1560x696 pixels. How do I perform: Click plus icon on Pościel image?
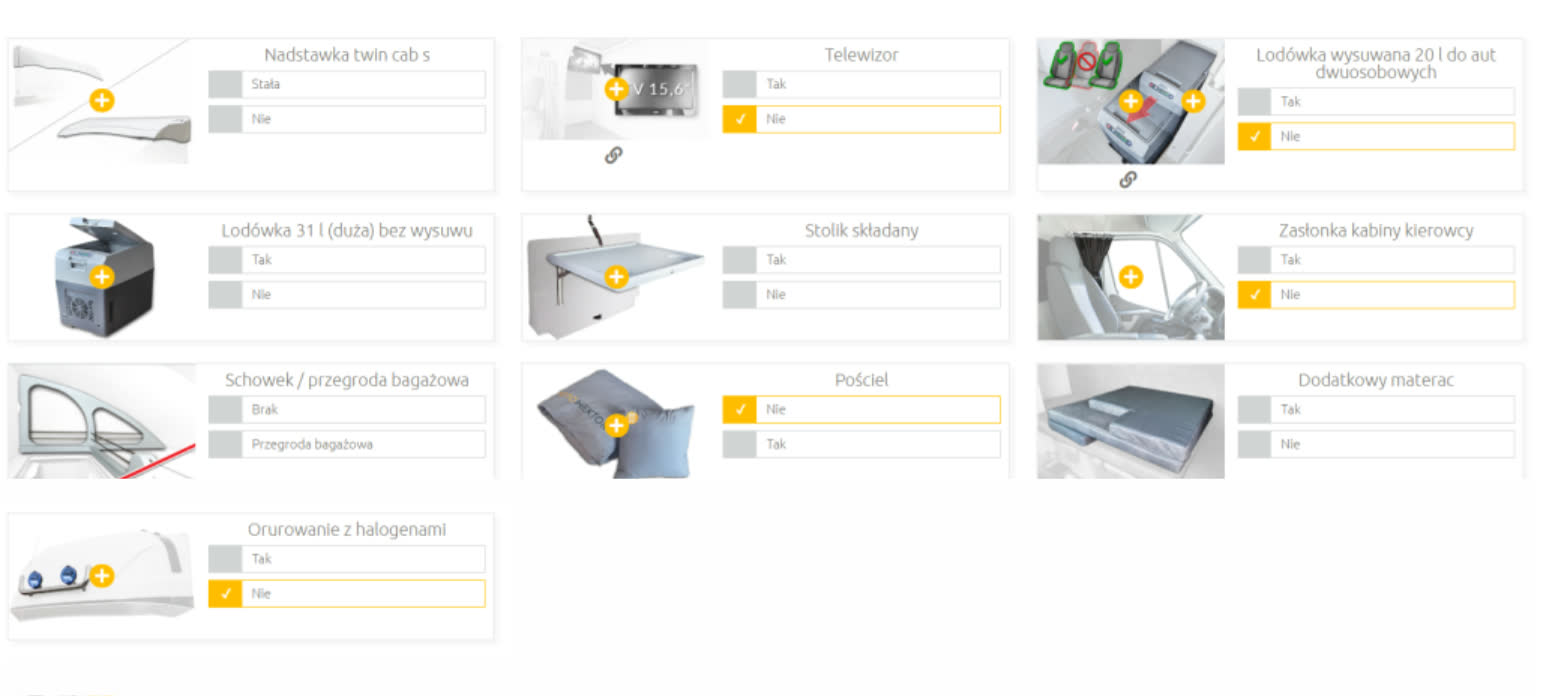[616, 427]
